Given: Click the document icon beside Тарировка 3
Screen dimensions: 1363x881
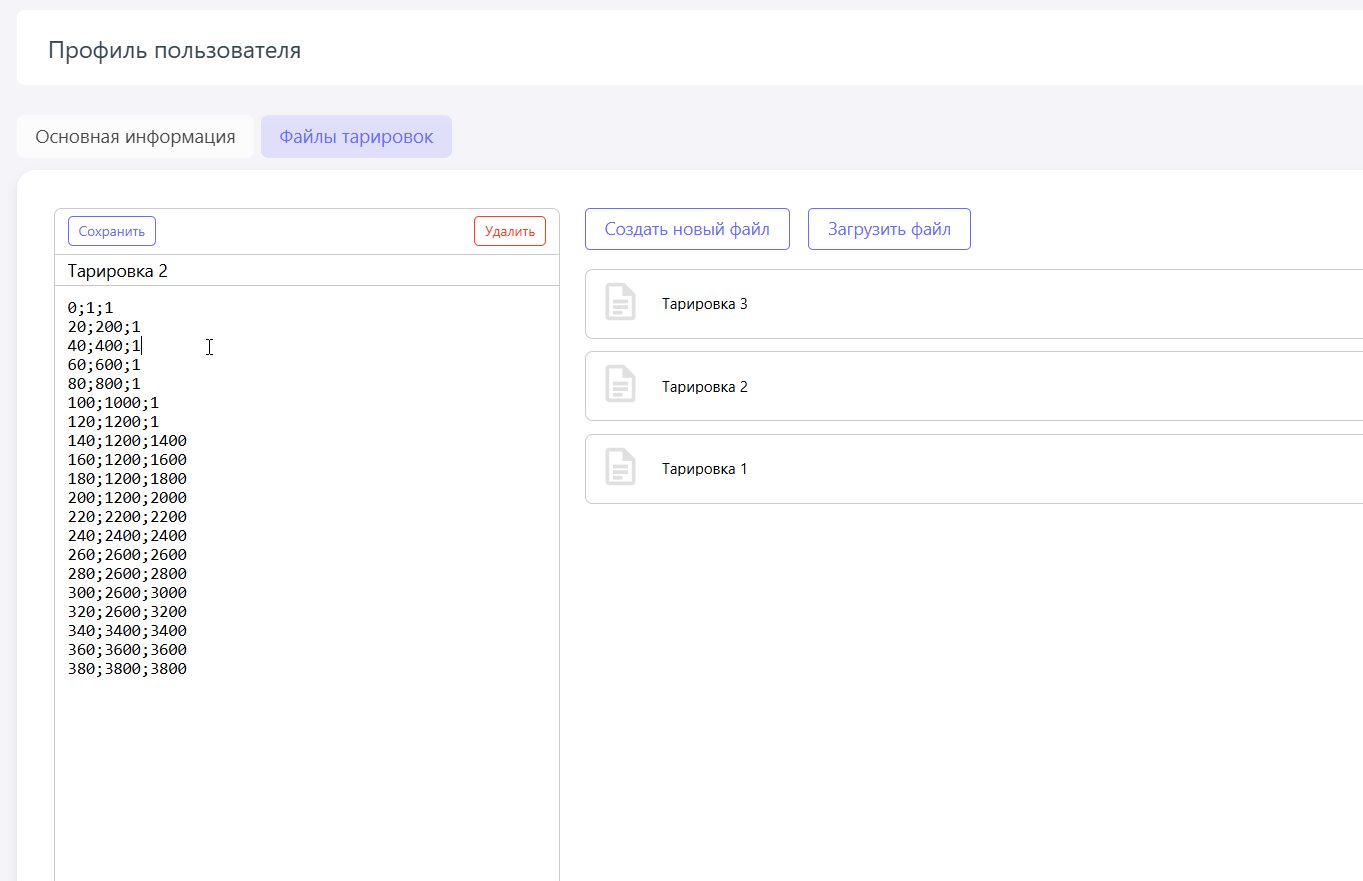Looking at the screenshot, I should [x=620, y=303].
